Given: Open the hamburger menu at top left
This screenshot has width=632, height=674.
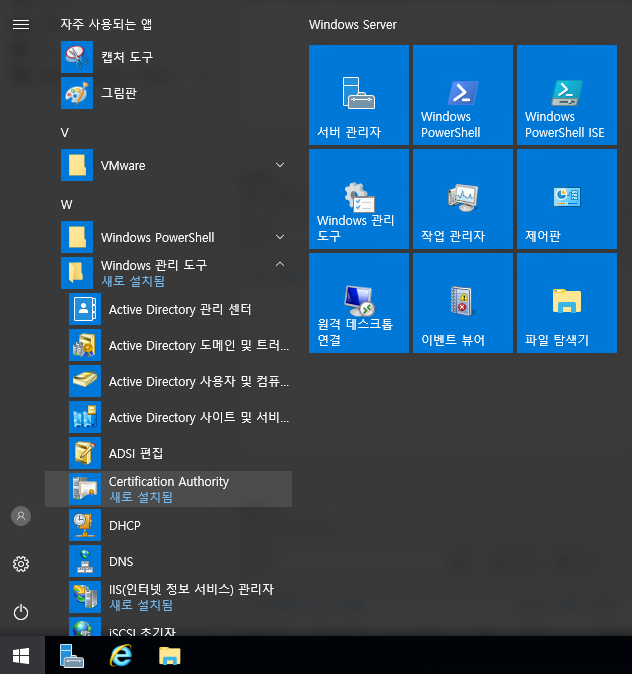Looking at the screenshot, I should (21, 25).
